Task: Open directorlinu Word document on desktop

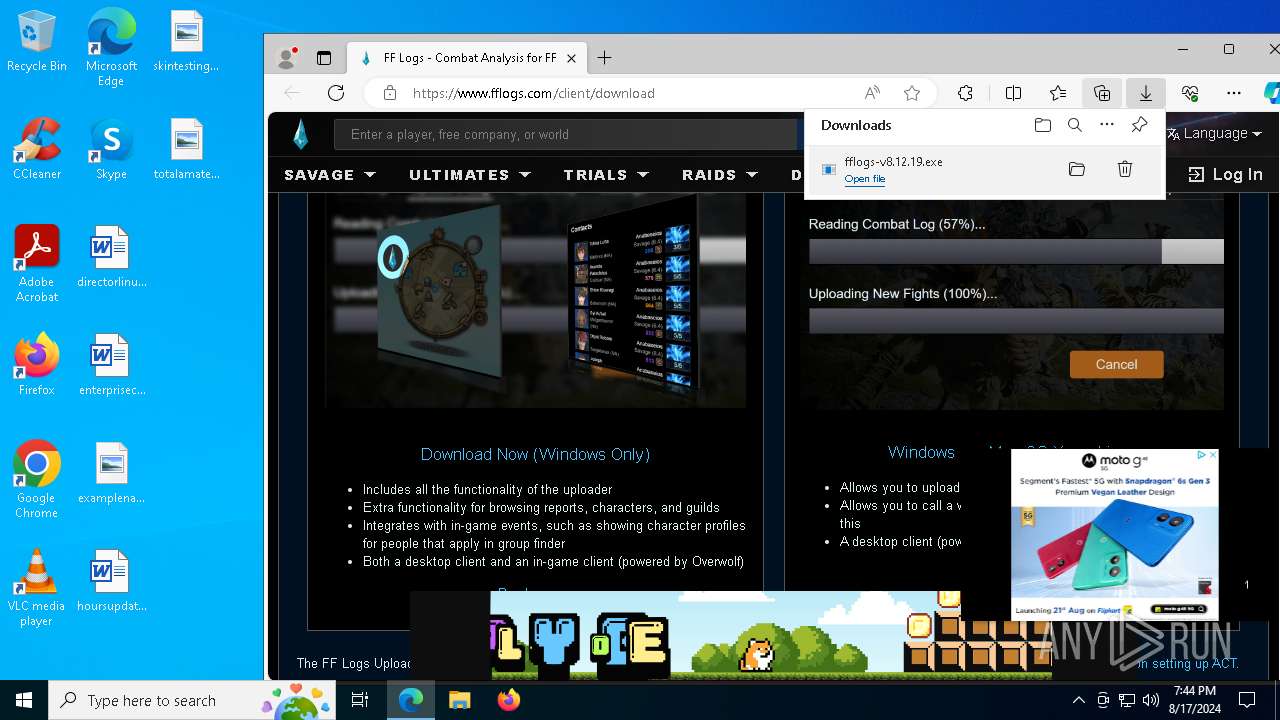Action: [111, 257]
